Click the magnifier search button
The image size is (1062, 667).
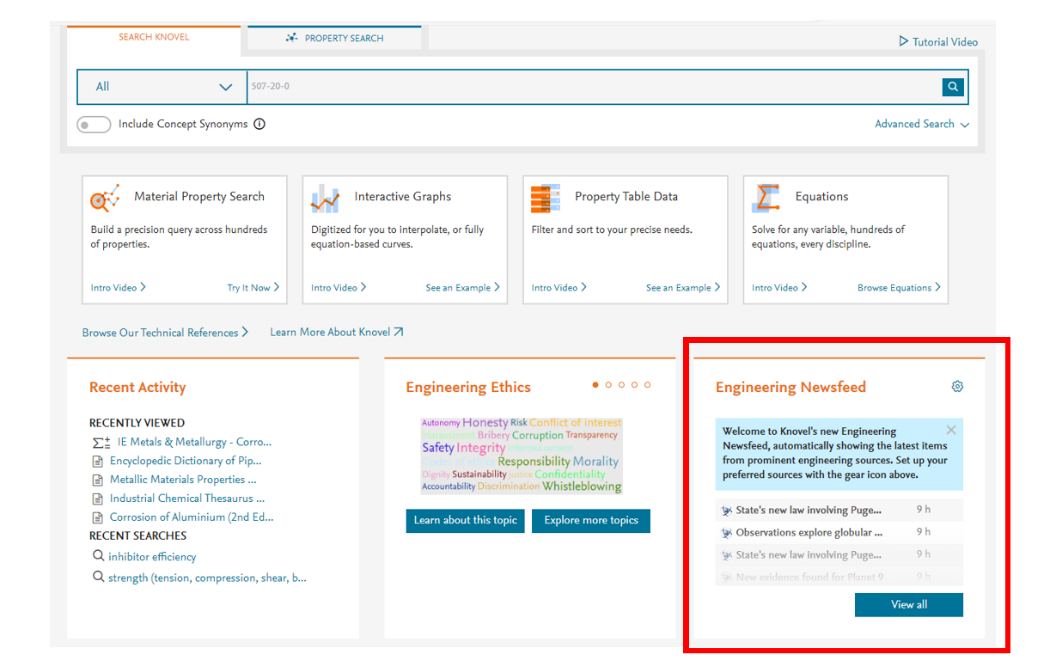[952, 87]
